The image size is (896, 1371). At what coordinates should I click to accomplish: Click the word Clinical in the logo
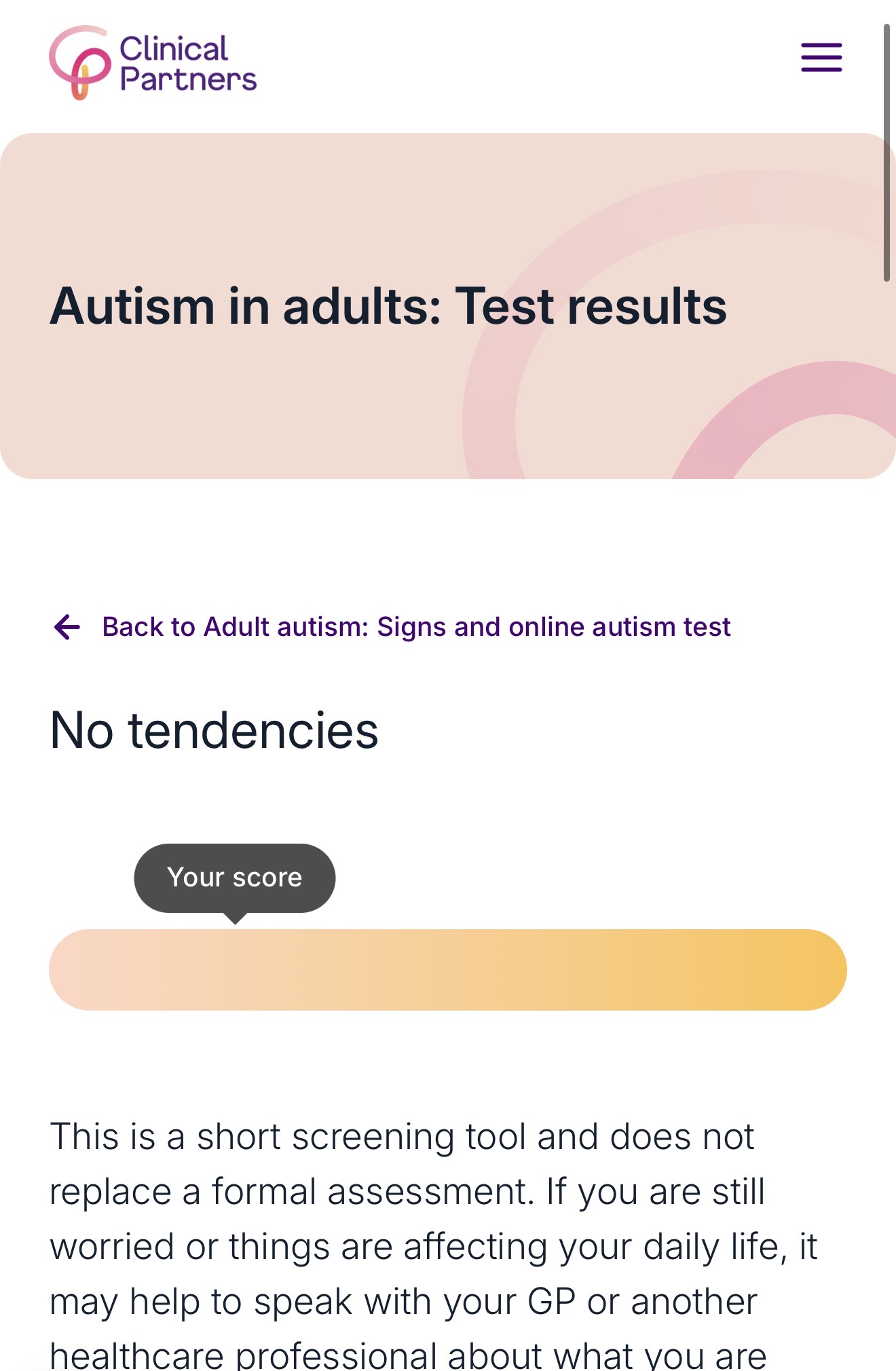pyautogui.click(x=174, y=49)
